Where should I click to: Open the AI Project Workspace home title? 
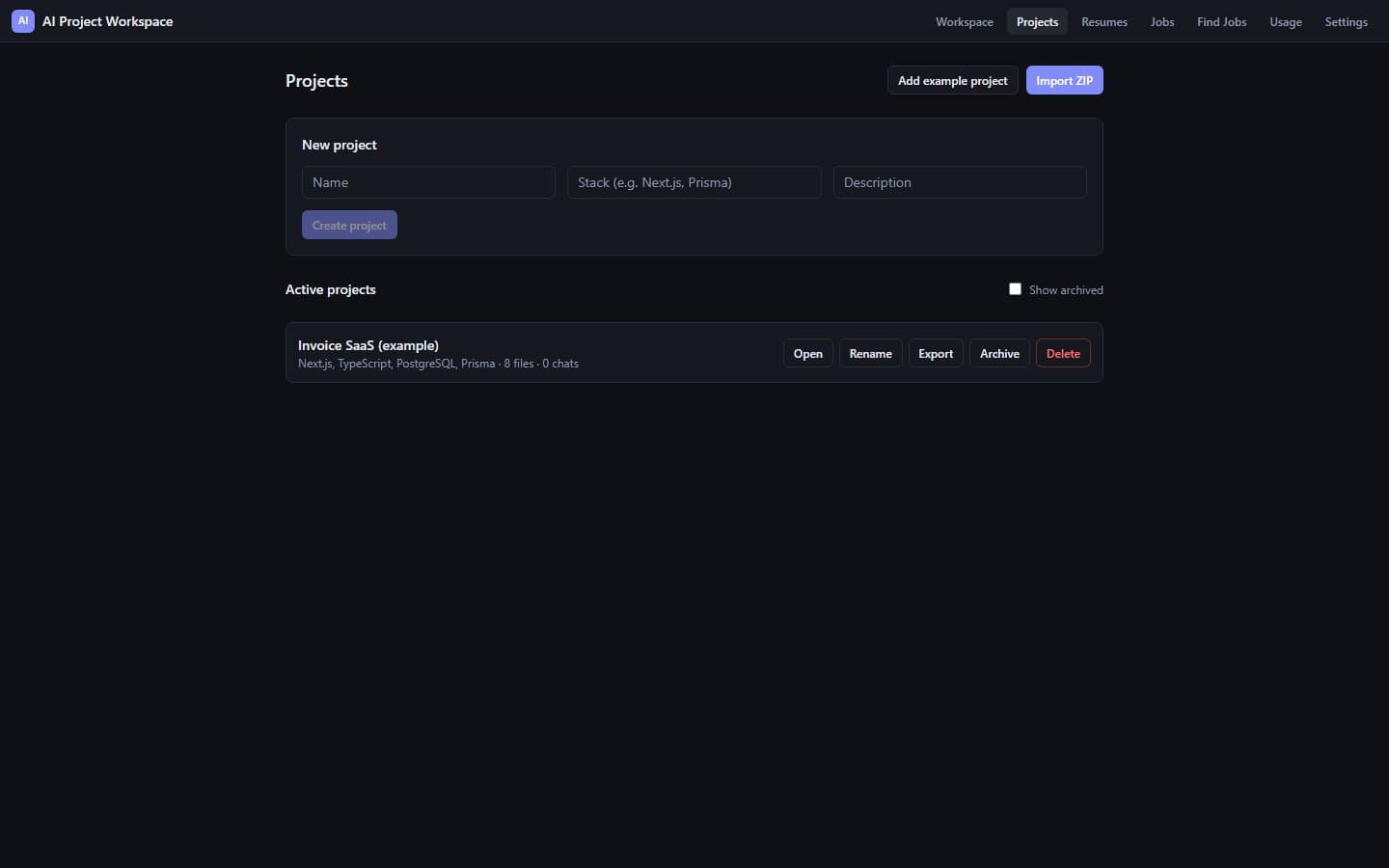pos(107,21)
